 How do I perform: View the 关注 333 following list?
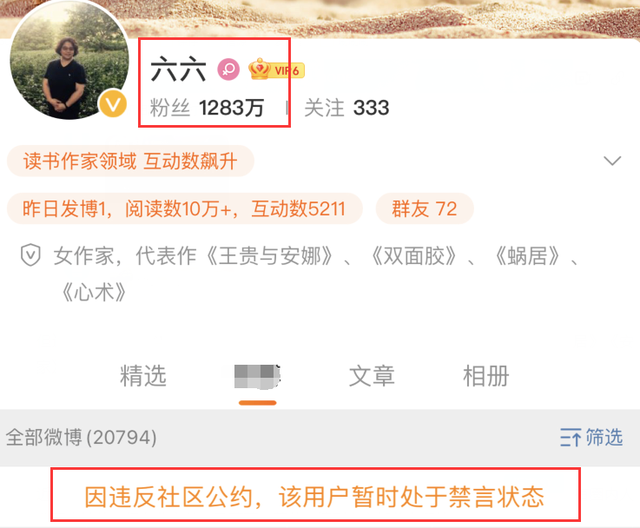click(x=347, y=108)
